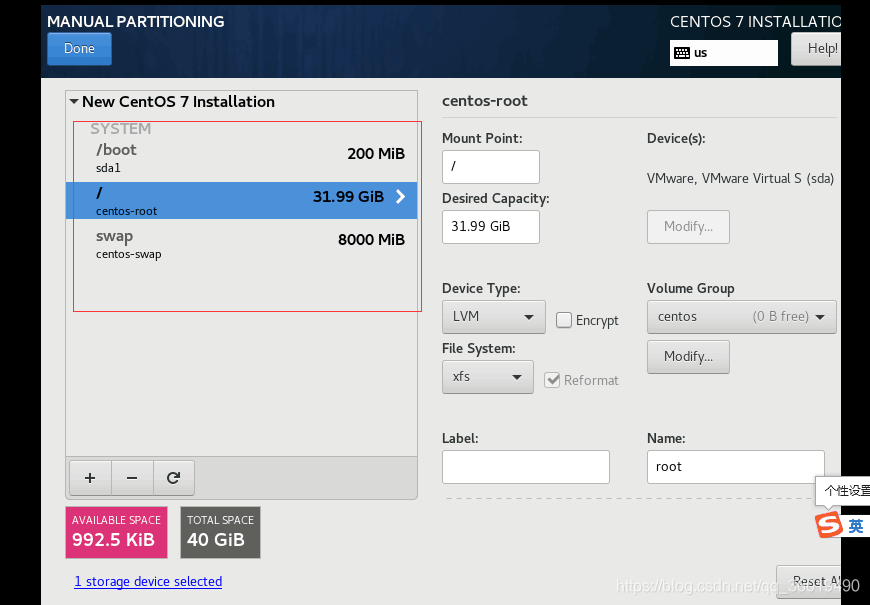Image resolution: width=870 pixels, height=605 pixels.
Task: Click Modify button under Volume Group
Action: tap(688, 356)
